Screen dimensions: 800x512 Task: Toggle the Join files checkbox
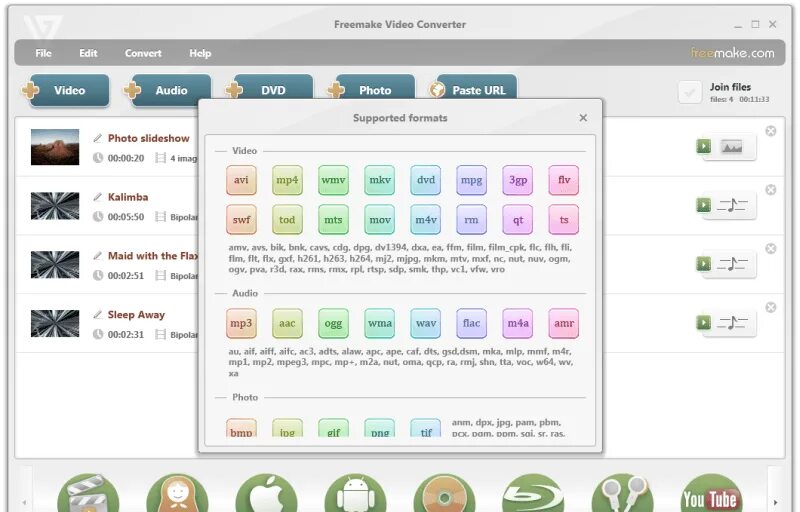point(690,92)
